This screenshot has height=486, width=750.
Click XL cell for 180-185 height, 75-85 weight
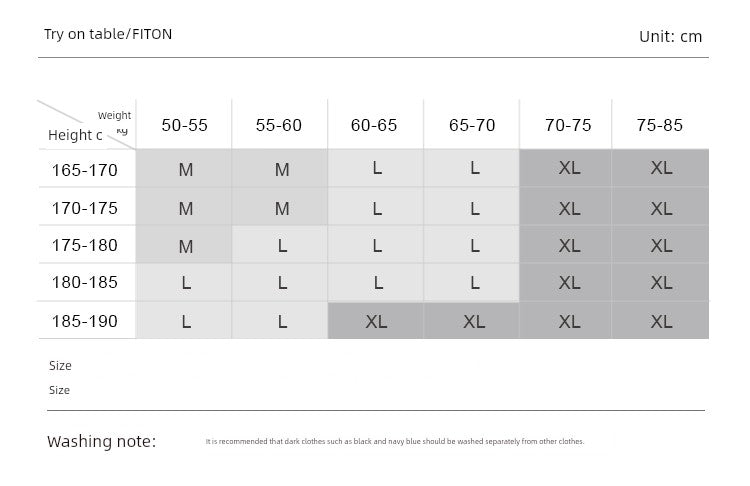661,283
